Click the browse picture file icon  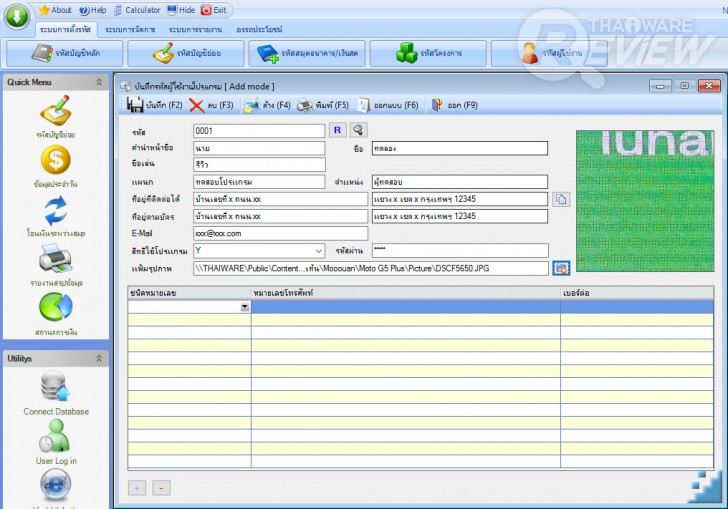click(x=561, y=268)
